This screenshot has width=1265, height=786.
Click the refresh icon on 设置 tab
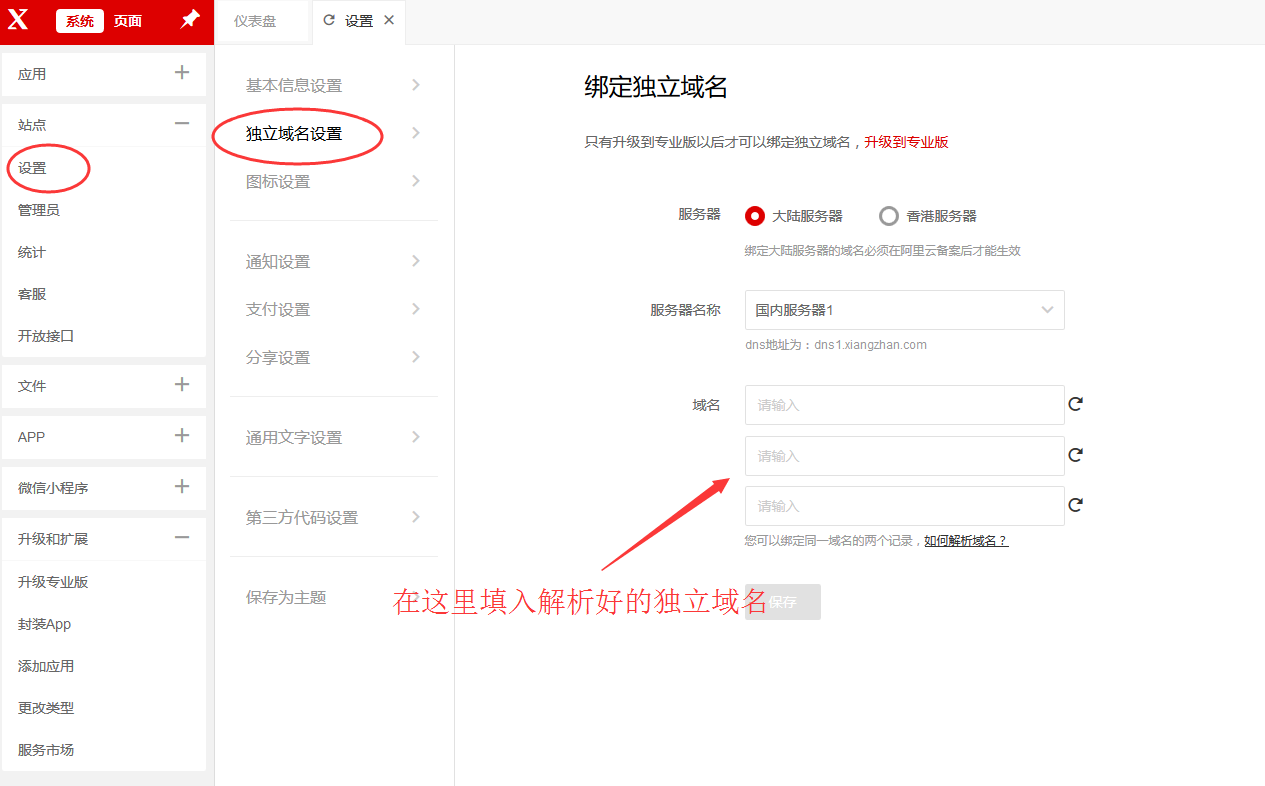pyautogui.click(x=329, y=20)
